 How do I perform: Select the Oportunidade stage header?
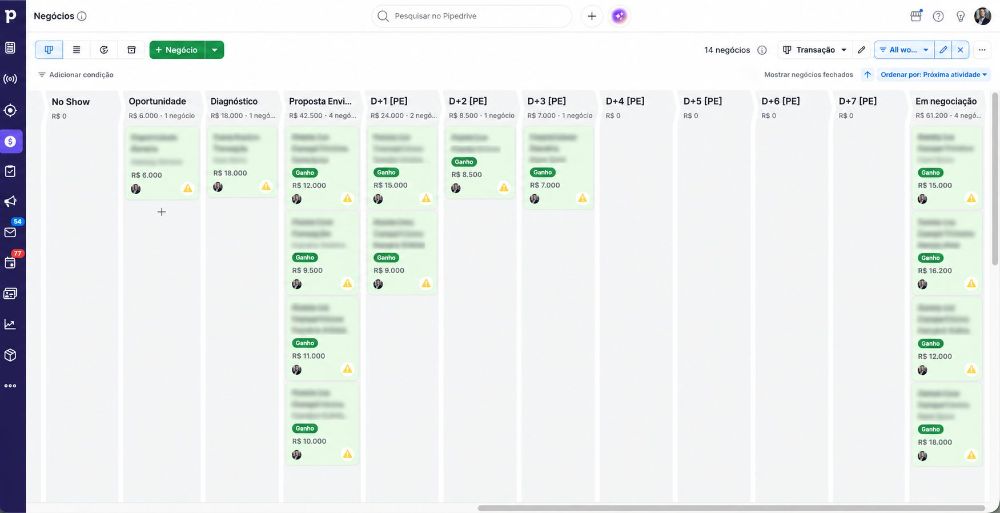coord(158,101)
